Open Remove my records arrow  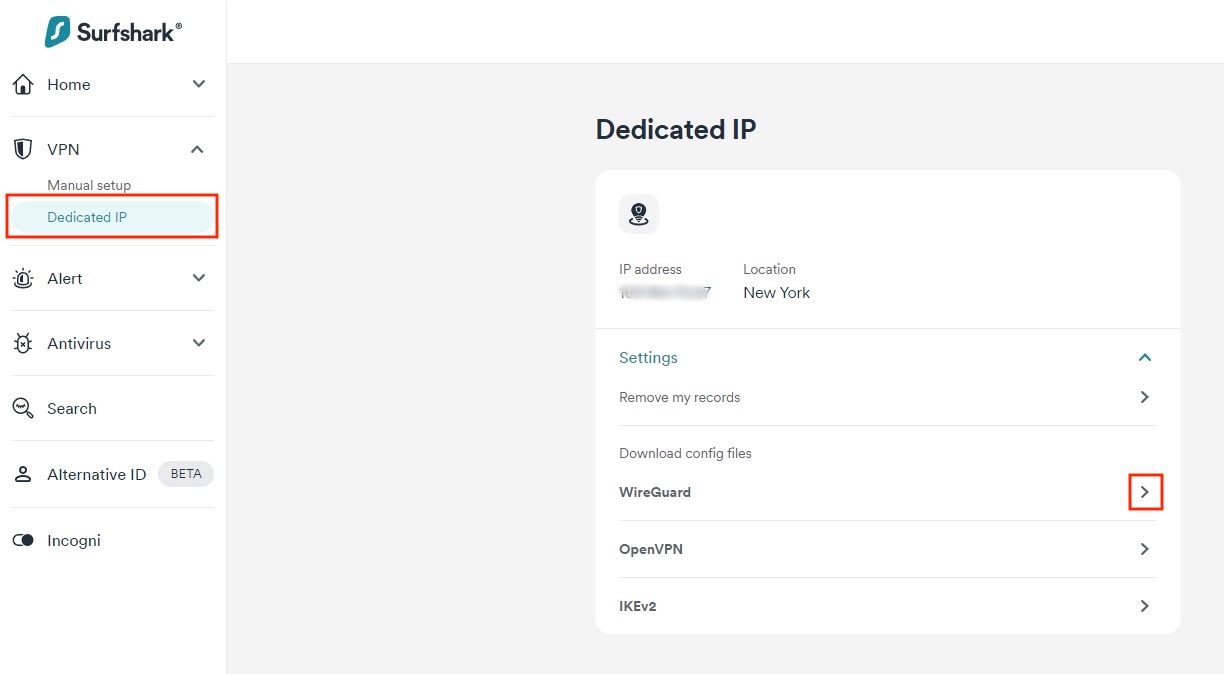tap(1145, 397)
